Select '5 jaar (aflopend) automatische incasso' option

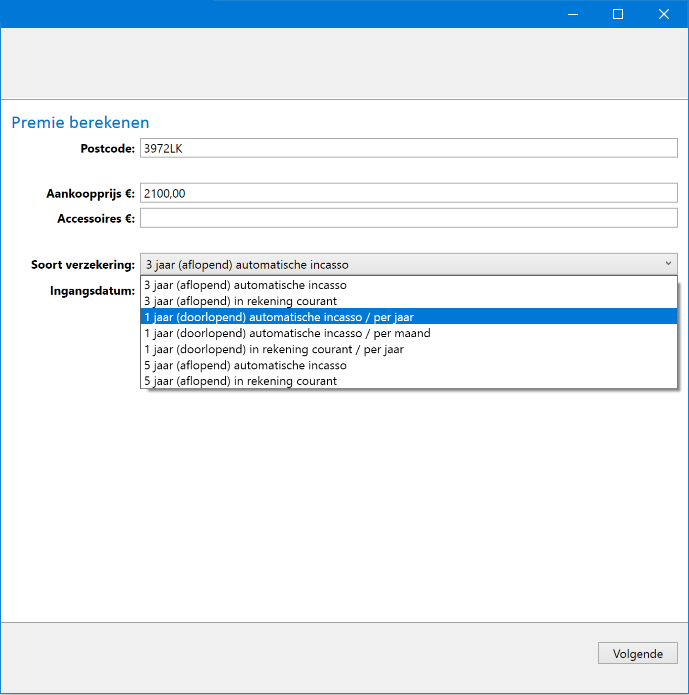409,365
